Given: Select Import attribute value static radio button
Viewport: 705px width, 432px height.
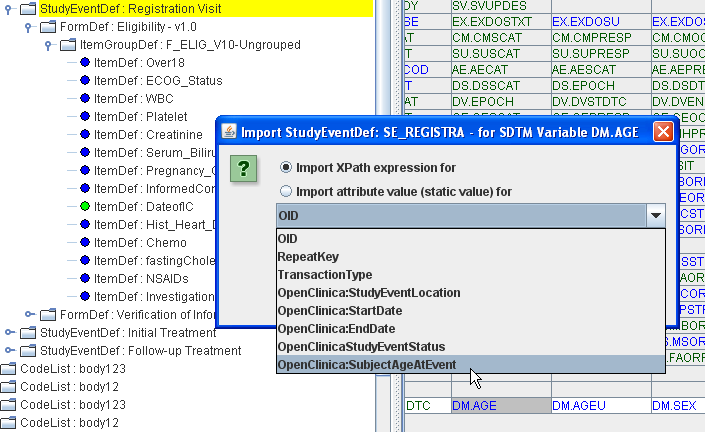Looking at the screenshot, I should [x=287, y=191].
